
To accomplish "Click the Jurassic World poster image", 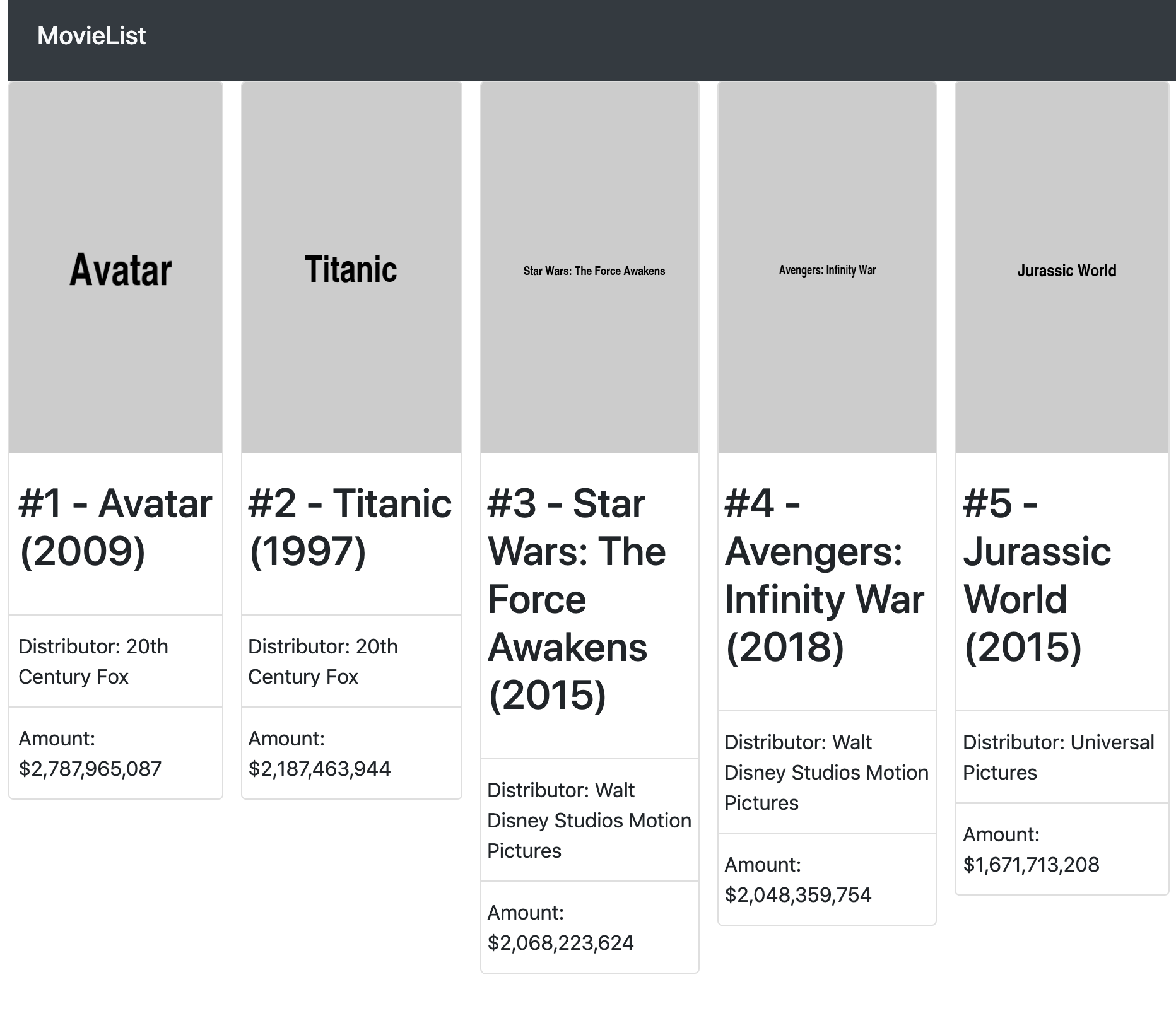I will [1062, 267].
